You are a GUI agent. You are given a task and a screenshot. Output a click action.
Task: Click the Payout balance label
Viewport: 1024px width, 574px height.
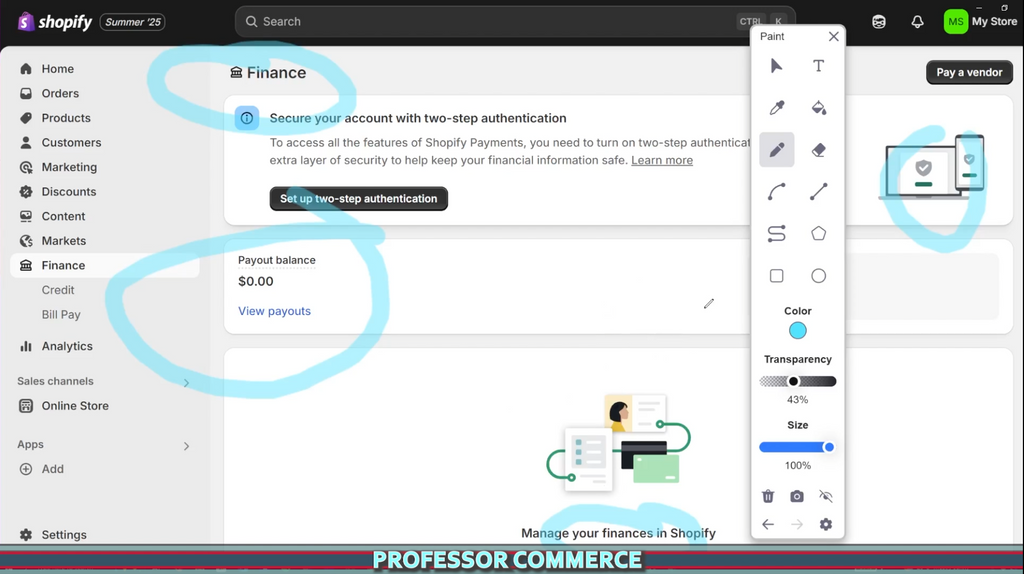(276, 260)
